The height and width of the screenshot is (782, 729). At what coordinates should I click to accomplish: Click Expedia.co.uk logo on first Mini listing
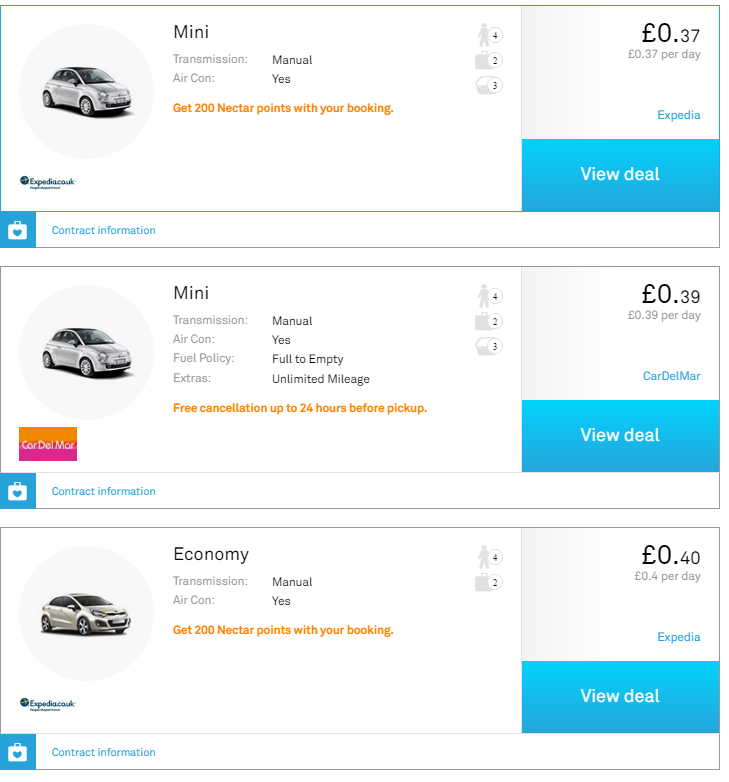[x=48, y=181]
